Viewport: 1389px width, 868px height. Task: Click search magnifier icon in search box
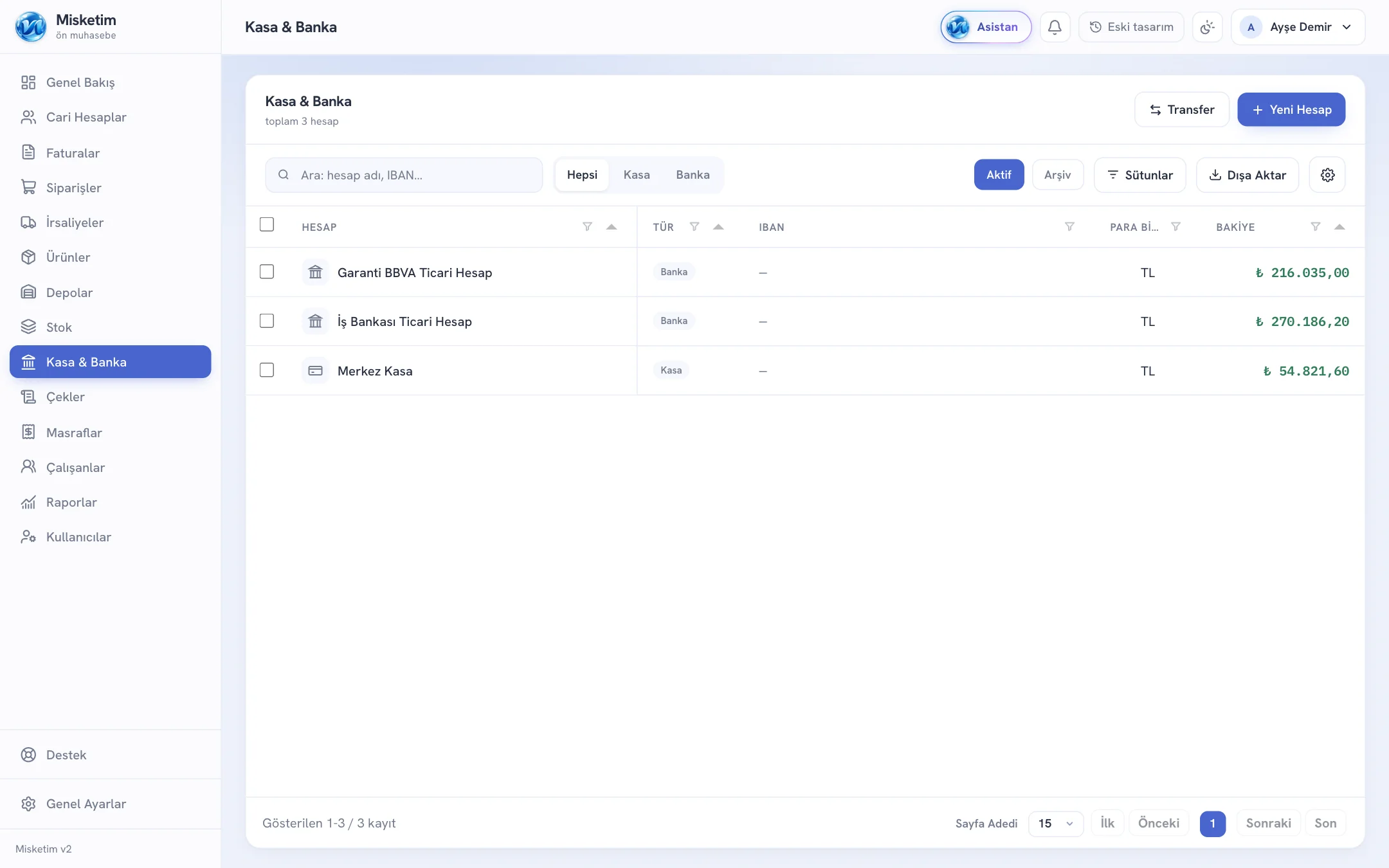(283, 175)
